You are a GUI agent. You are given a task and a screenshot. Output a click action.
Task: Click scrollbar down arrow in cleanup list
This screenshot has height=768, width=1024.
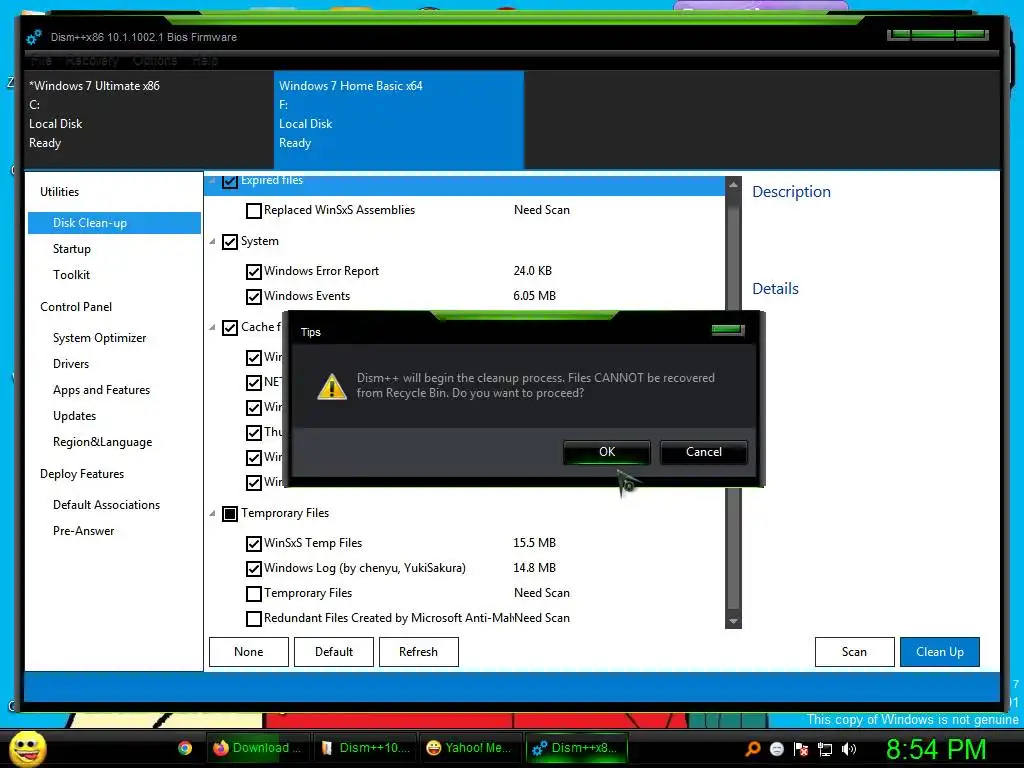[733, 621]
